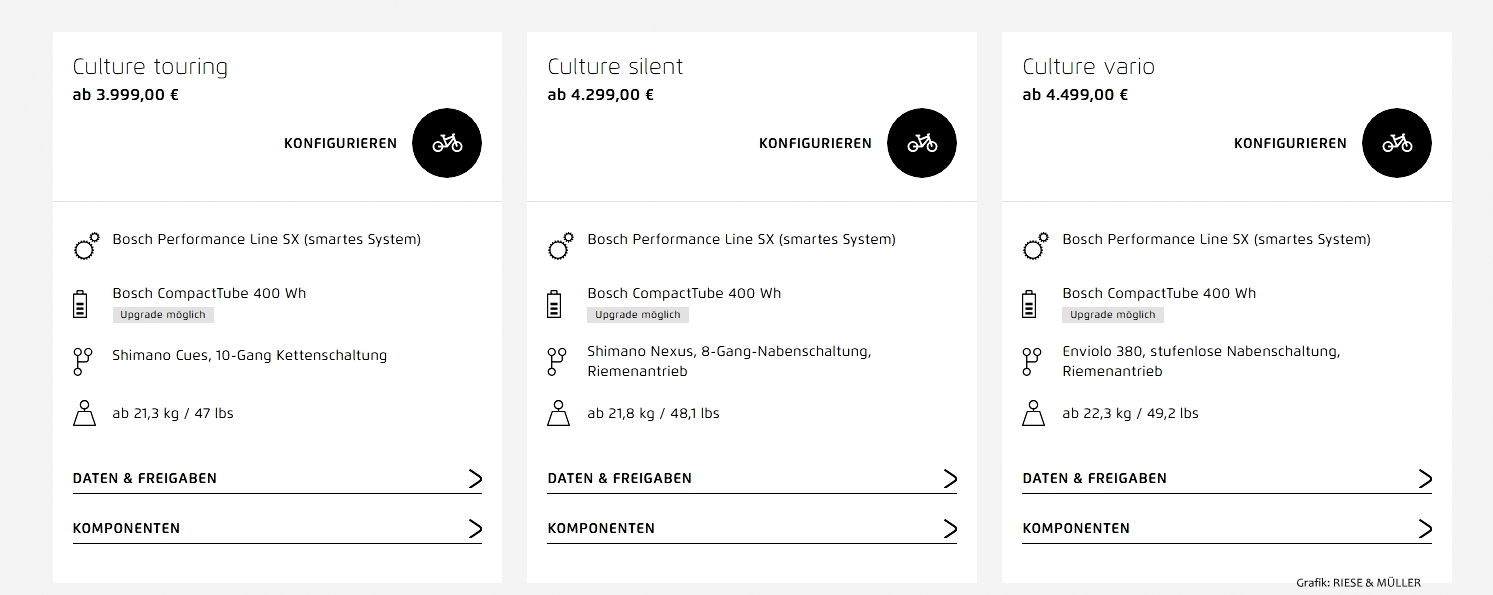Expand Daten & Freigaben for Culture touring
The width and height of the screenshot is (1493, 595).
(277, 479)
